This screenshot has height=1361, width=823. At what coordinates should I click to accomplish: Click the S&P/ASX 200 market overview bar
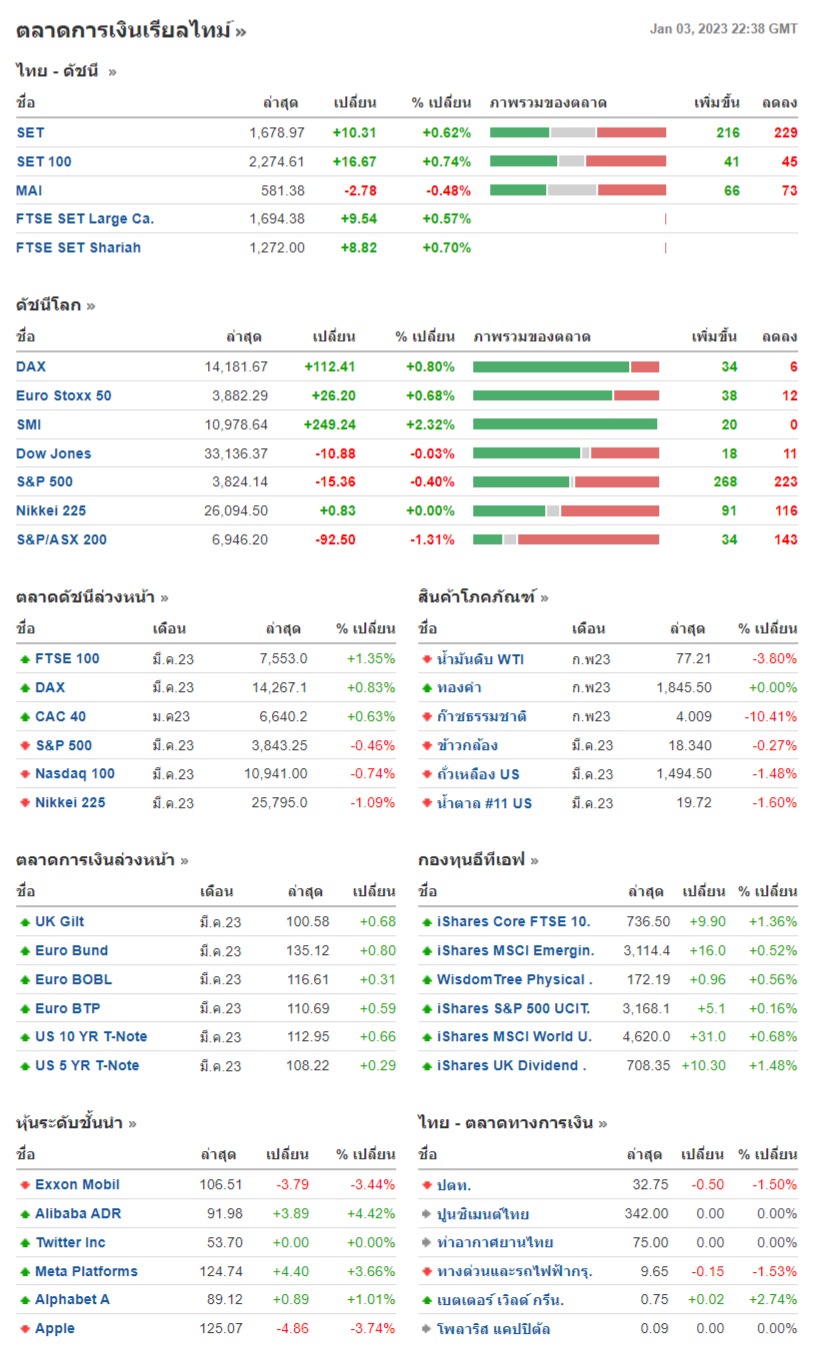pos(566,539)
